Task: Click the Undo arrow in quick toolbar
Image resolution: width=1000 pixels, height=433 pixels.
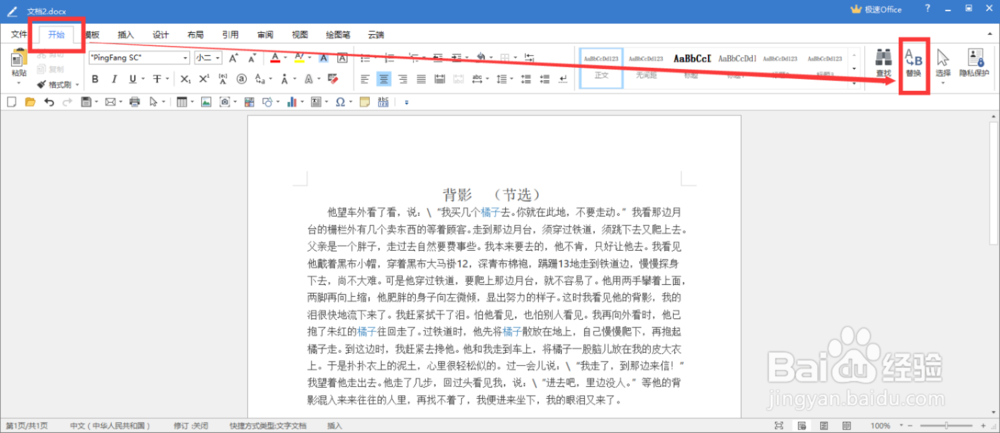Action: point(49,102)
